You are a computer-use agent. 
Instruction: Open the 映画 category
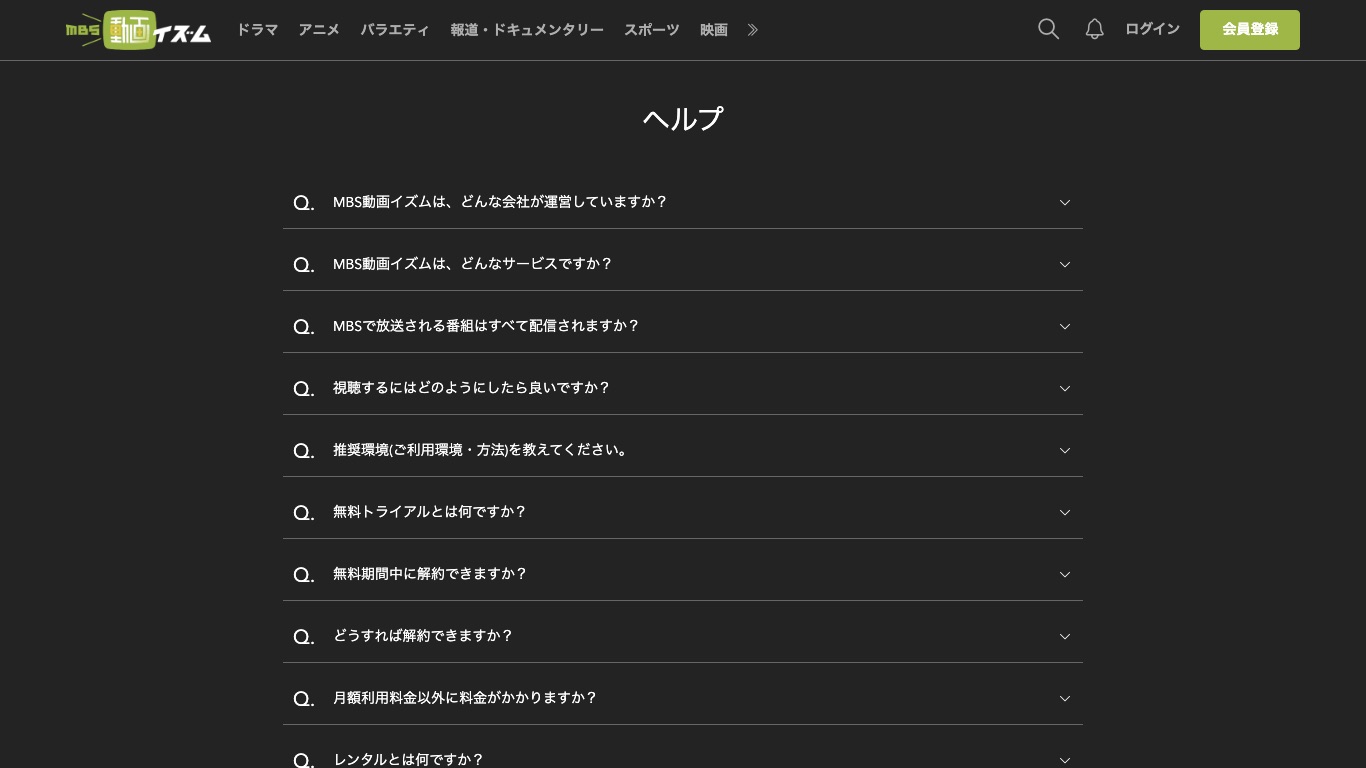point(714,30)
